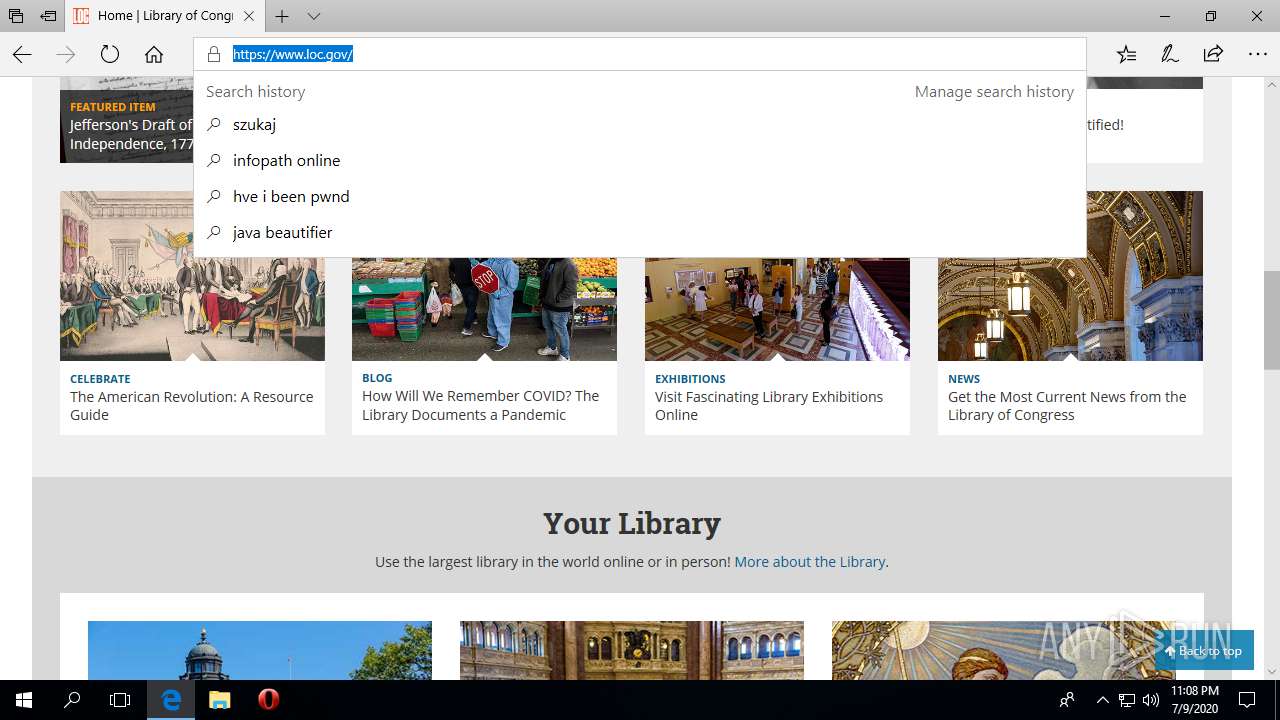Click the NEWS category label

[x=964, y=379]
